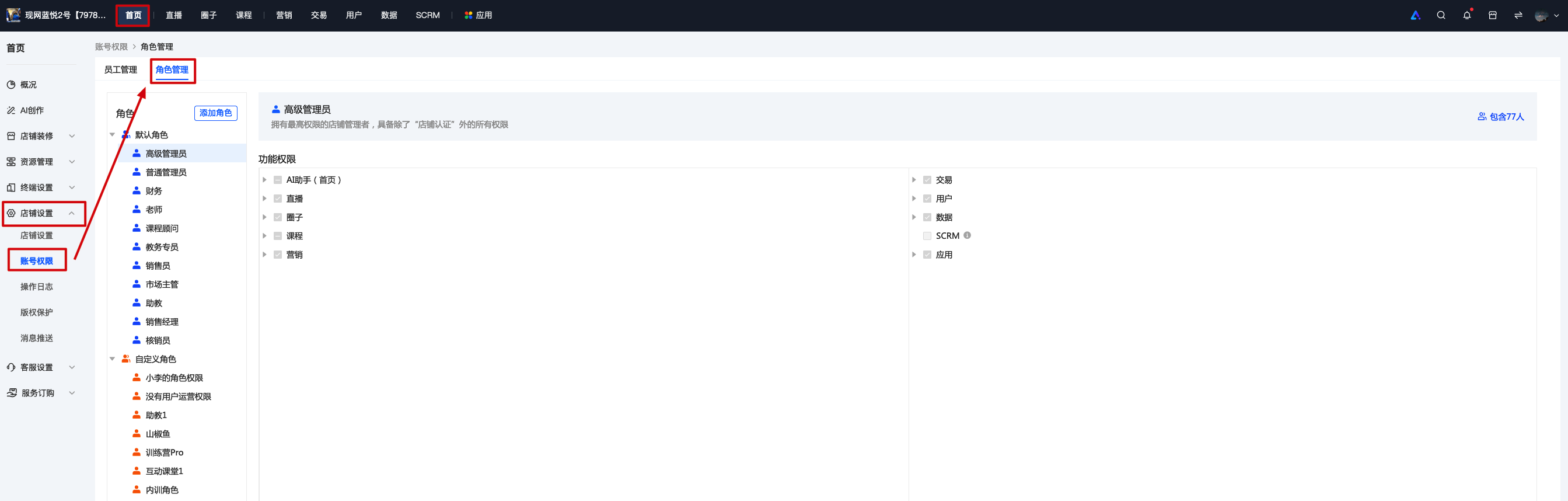Select the 角色管理 tab
Screen dimensions: 1568x501
(172, 69)
